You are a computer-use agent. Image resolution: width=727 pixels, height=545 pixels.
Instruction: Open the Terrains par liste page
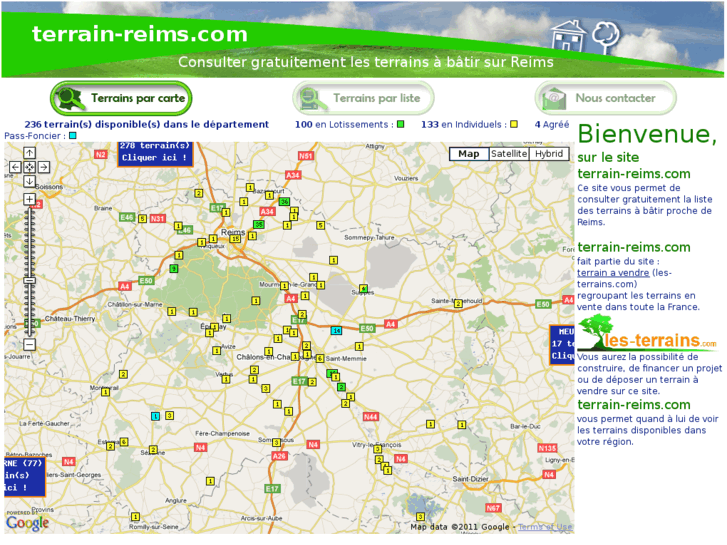coord(364,98)
